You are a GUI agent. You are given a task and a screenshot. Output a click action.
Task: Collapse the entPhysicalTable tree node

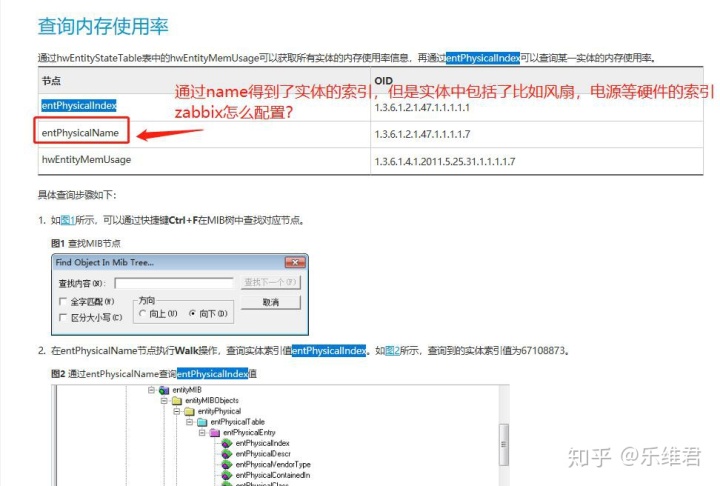pyautogui.click(x=190, y=422)
